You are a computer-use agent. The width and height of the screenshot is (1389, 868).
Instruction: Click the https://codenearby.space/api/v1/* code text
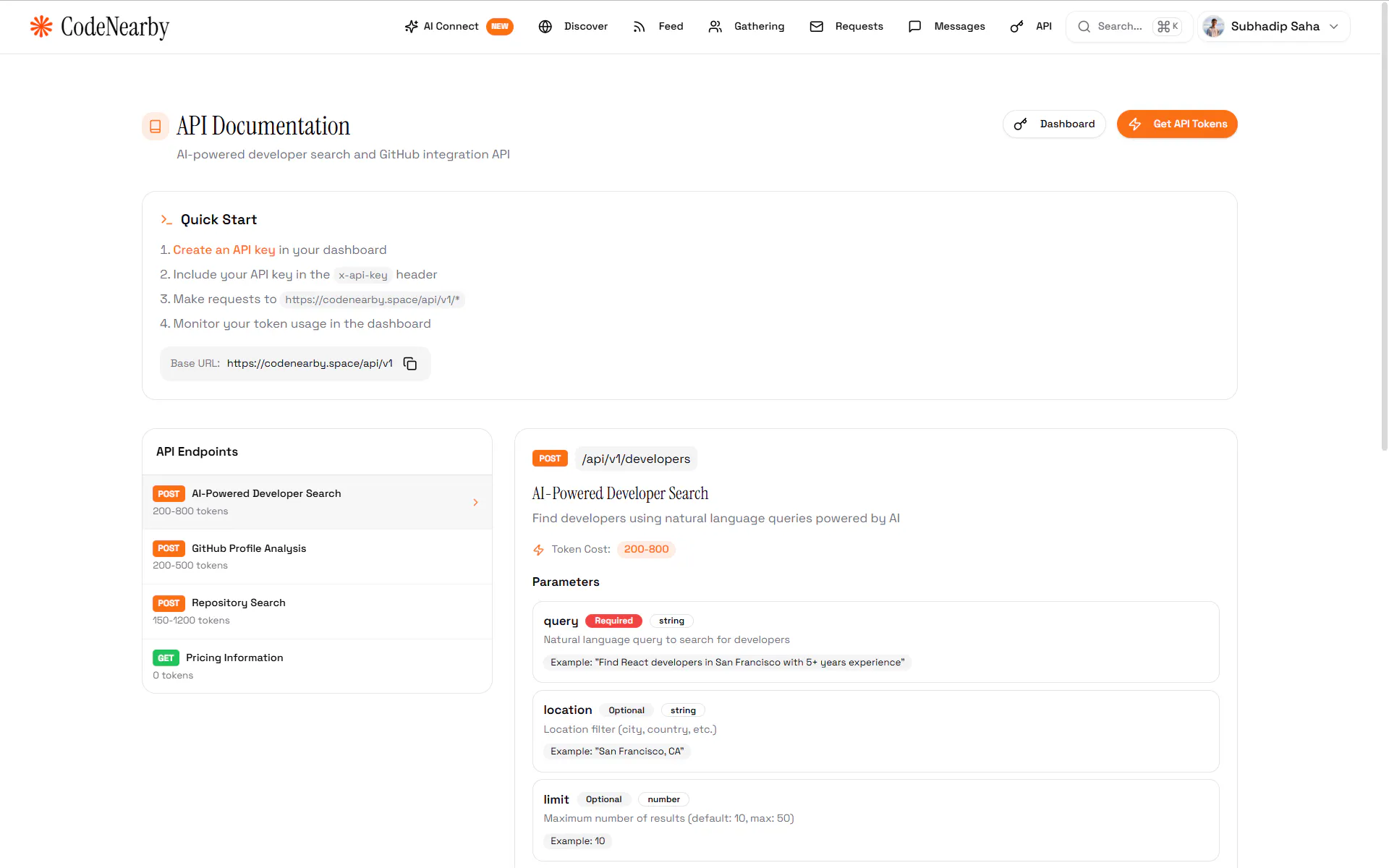(x=373, y=300)
